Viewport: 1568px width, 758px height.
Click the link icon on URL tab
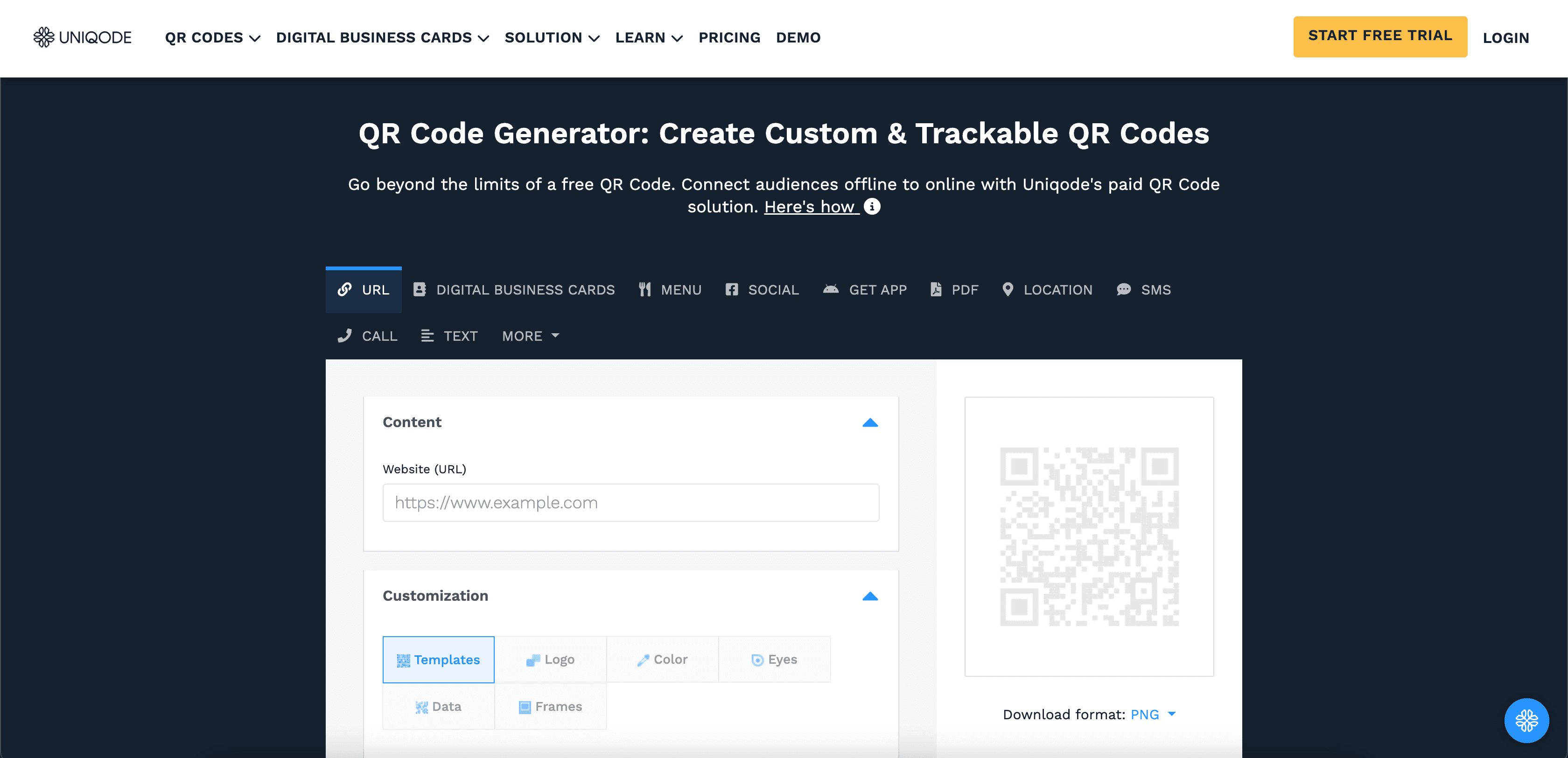point(344,289)
